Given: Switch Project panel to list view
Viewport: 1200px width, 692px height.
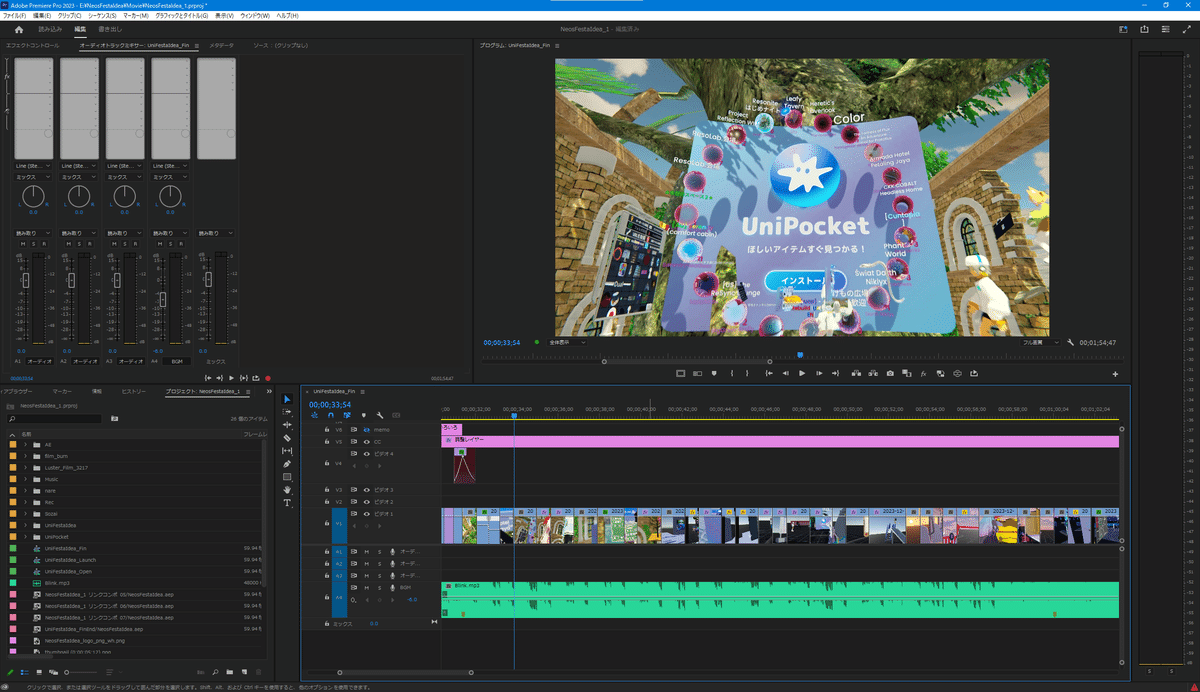Looking at the screenshot, I should click(x=25, y=672).
